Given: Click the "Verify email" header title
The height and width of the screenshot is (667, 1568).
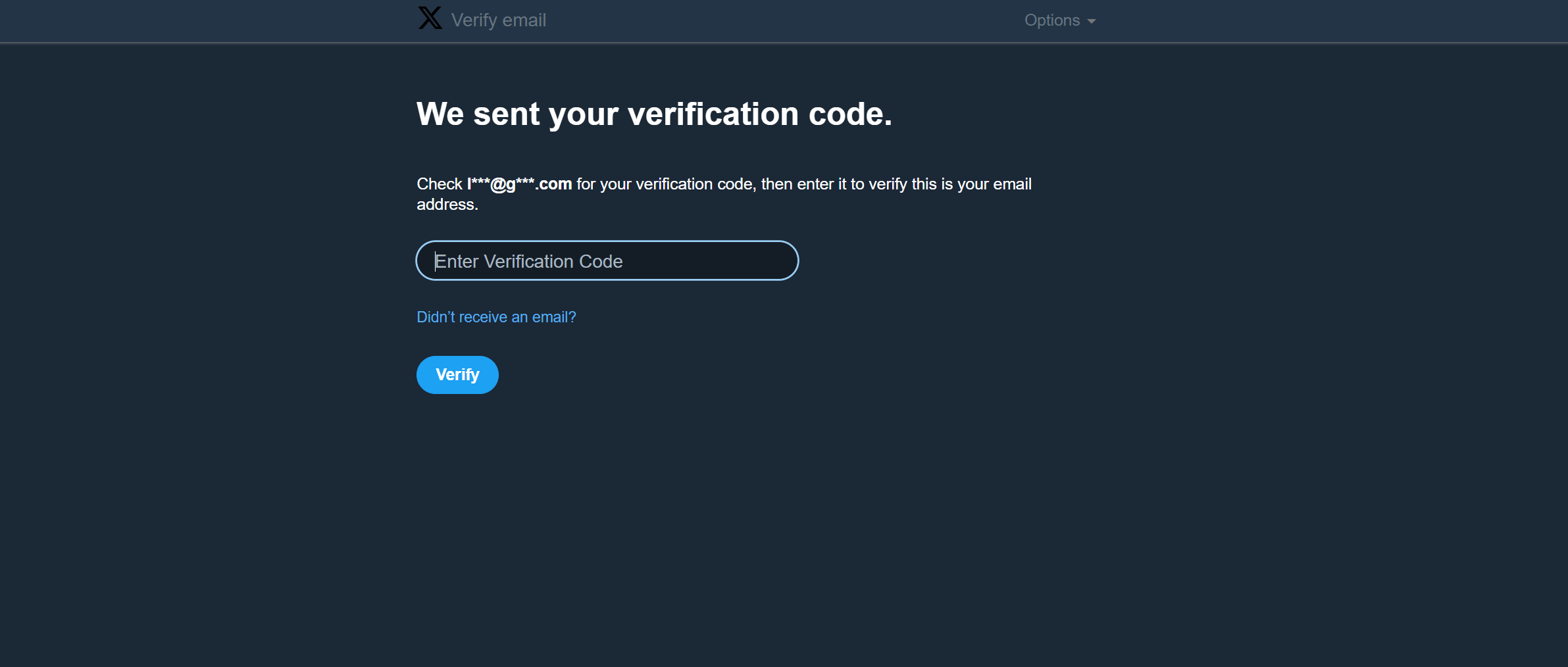Looking at the screenshot, I should coord(498,20).
